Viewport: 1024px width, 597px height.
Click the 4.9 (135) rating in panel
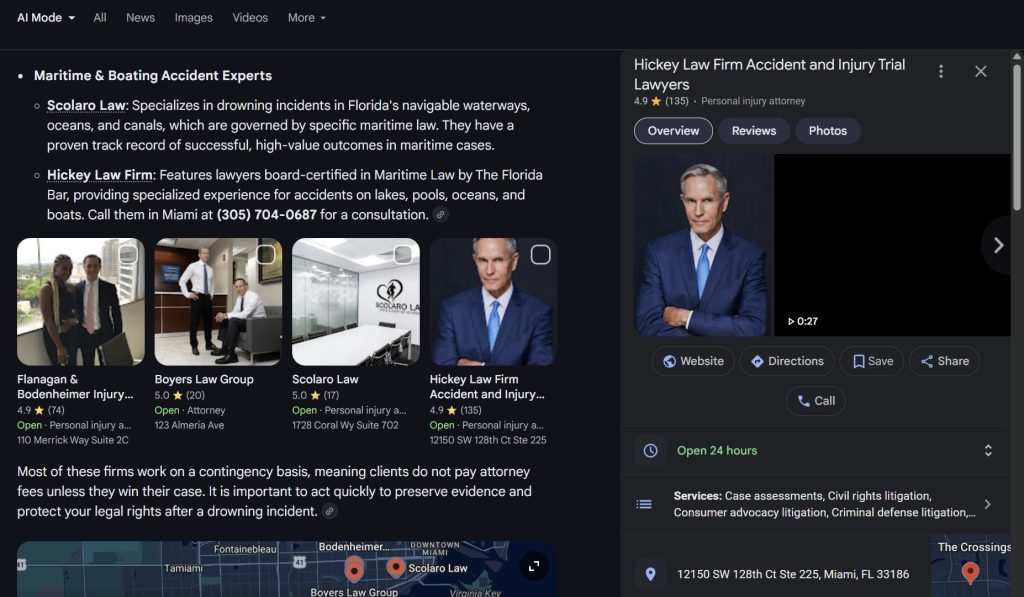661,101
